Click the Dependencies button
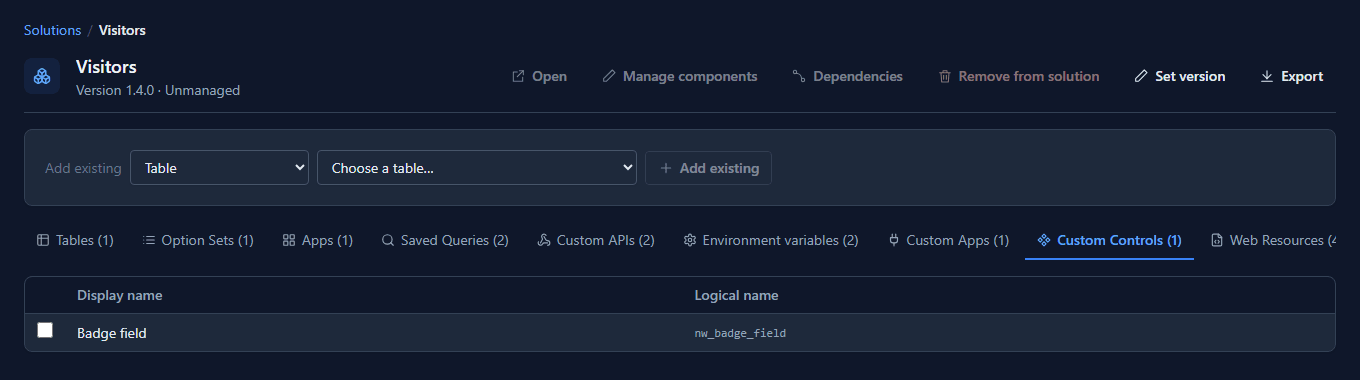 [x=847, y=76]
